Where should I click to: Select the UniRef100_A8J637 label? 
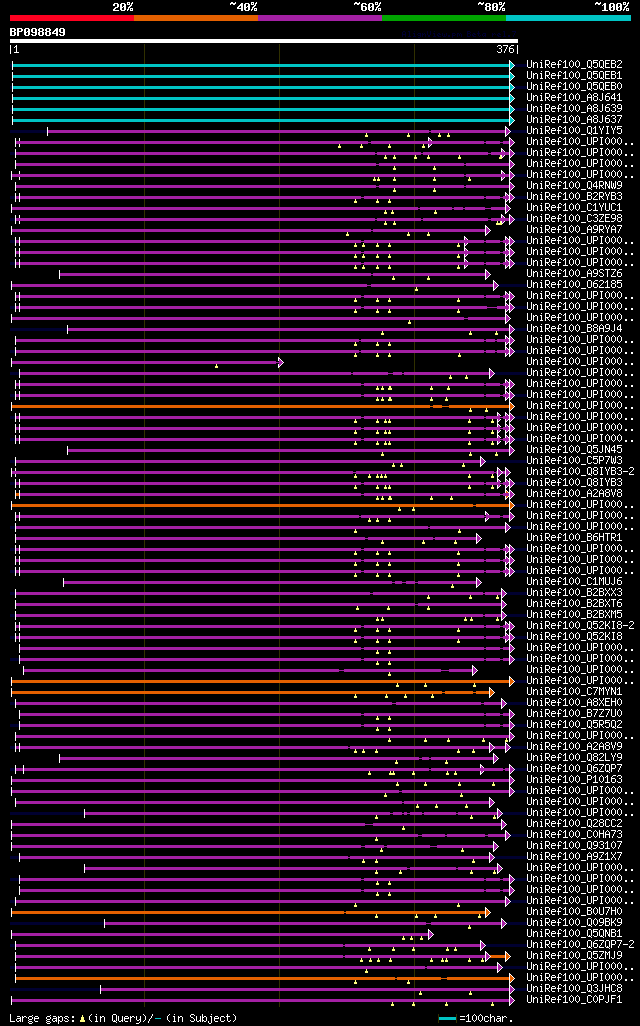click(x=574, y=119)
